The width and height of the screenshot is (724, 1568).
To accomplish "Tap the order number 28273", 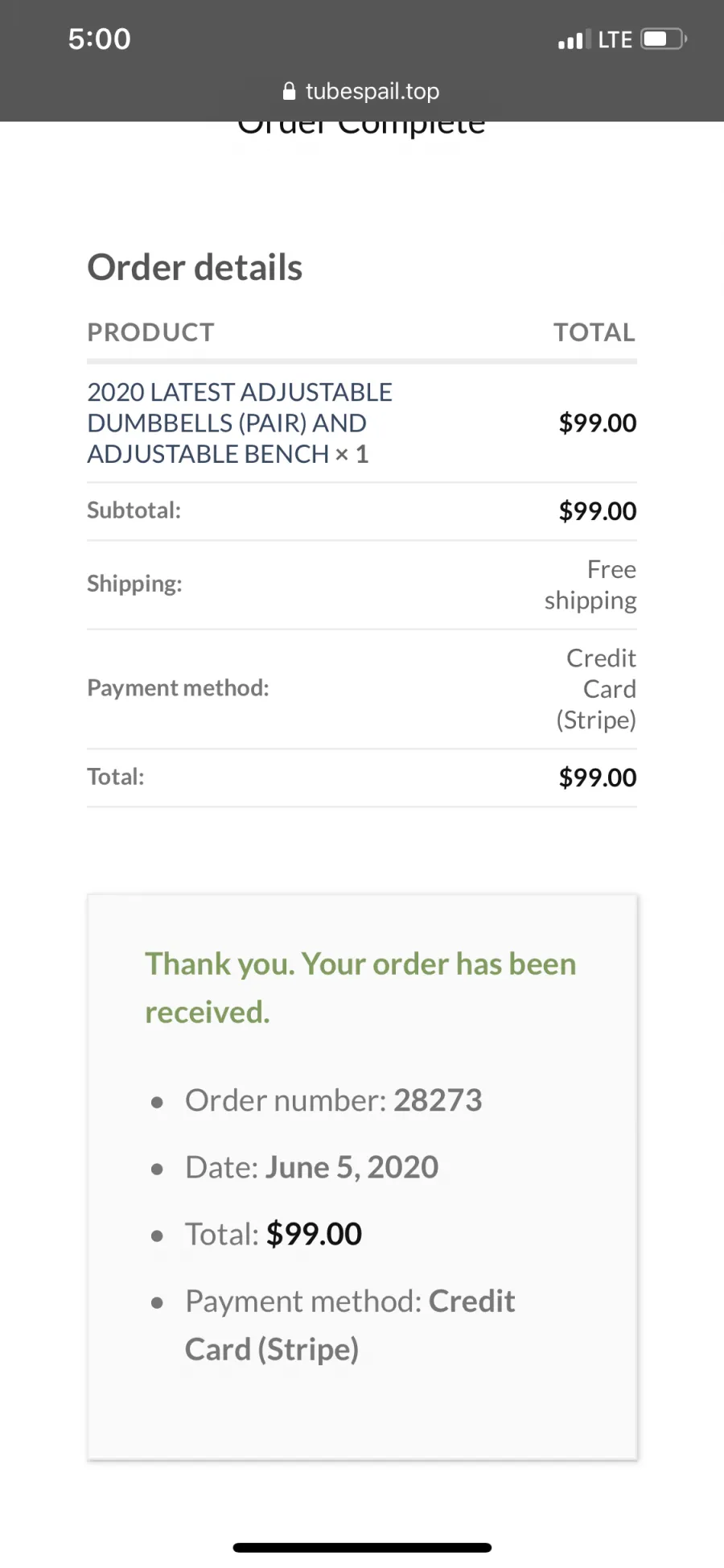I will (x=438, y=1100).
